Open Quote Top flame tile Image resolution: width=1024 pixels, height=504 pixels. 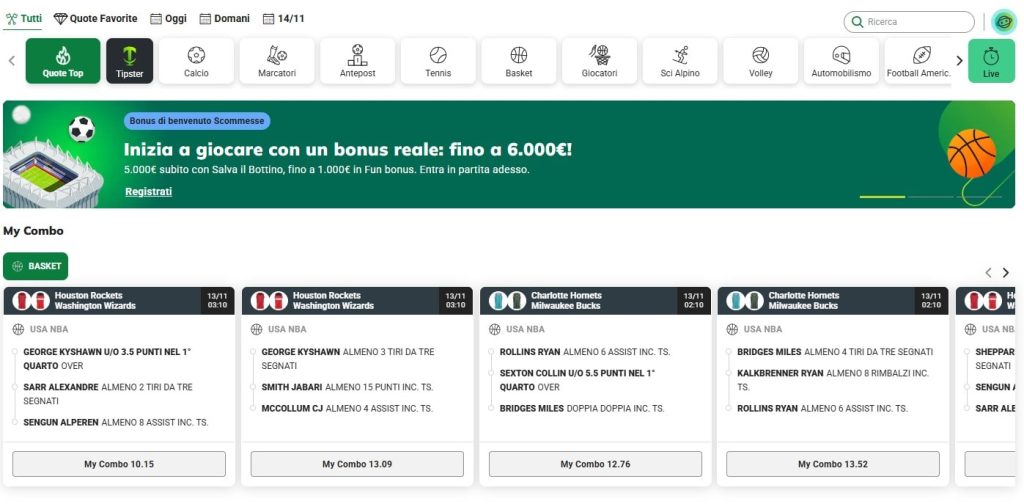pos(63,61)
